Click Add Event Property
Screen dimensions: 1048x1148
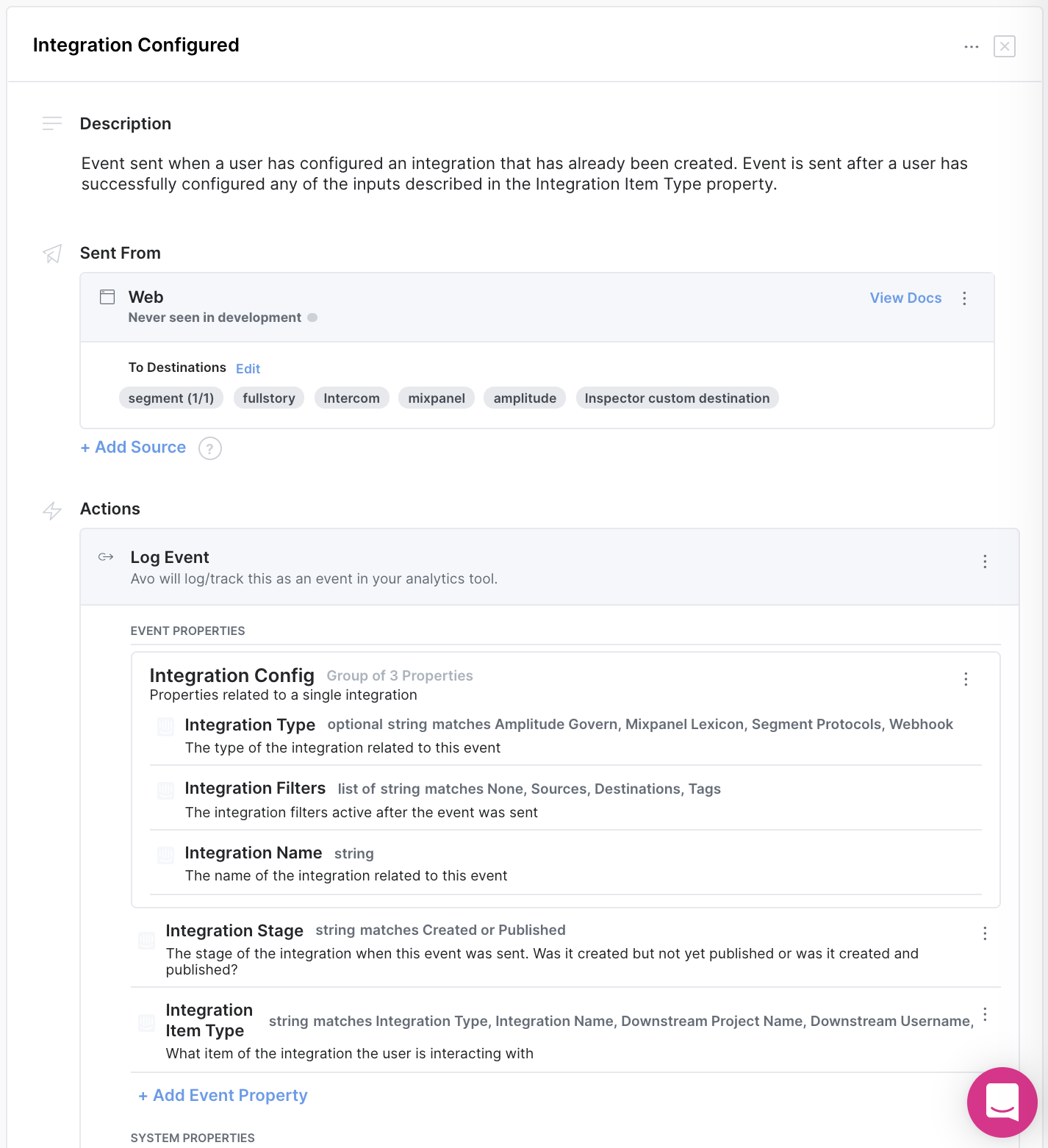223,1095
